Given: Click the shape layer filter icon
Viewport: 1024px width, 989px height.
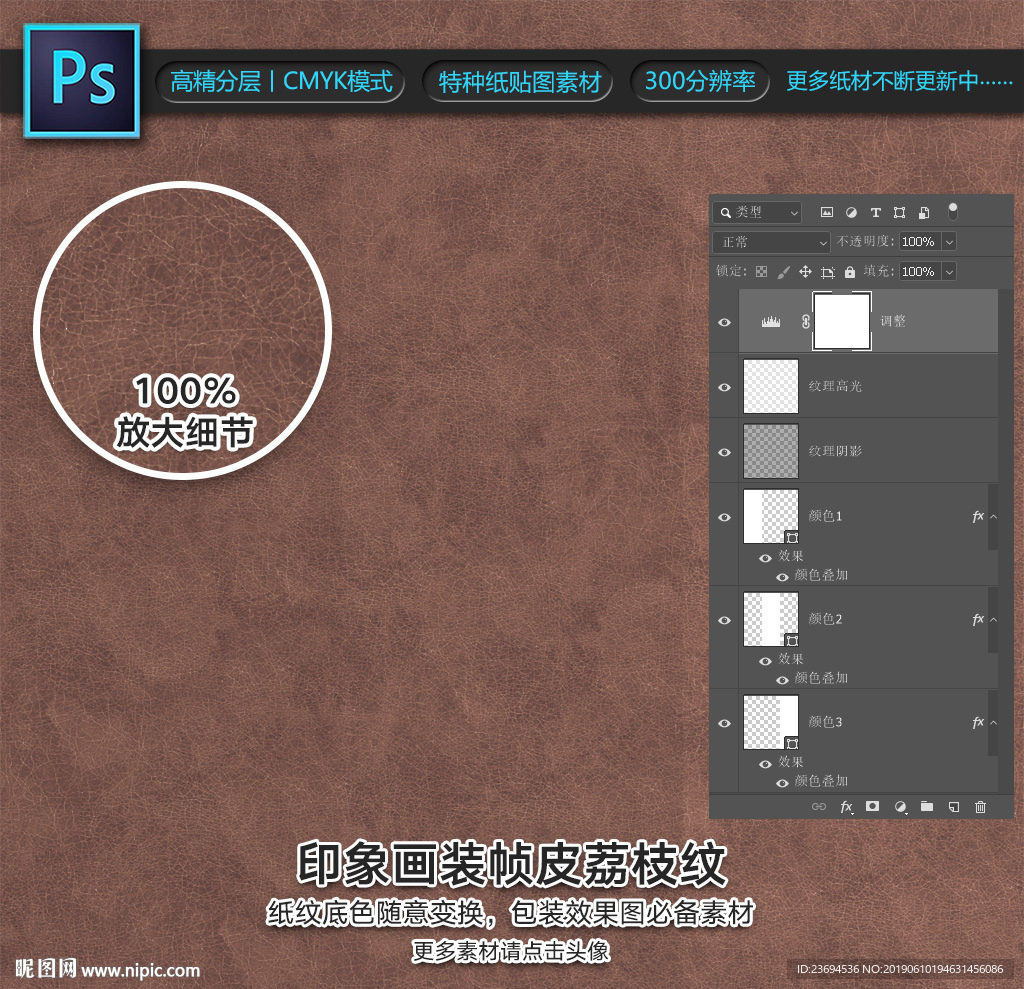Looking at the screenshot, I should coord(899,212).
